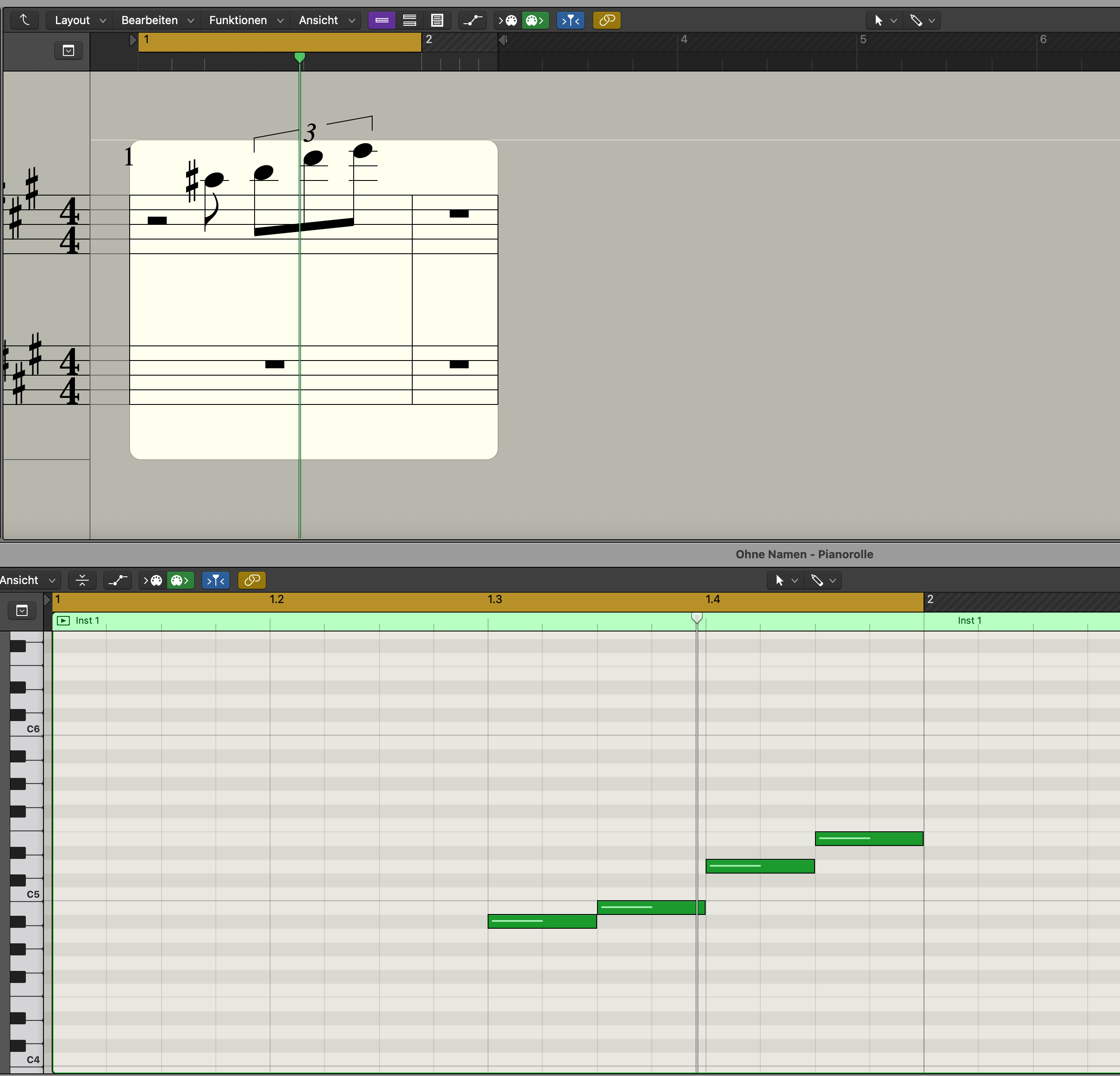
Task: Open the score editor inspector disclosure button
Action: coord(68,51)
